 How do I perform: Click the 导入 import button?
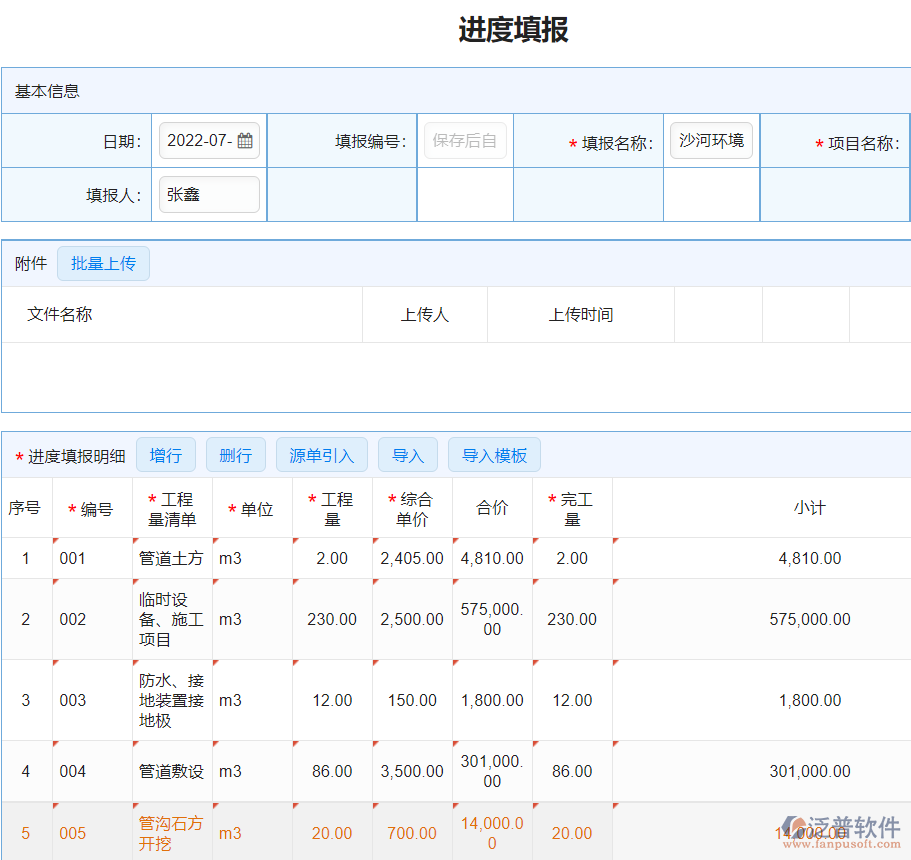[x=408, y=454]
